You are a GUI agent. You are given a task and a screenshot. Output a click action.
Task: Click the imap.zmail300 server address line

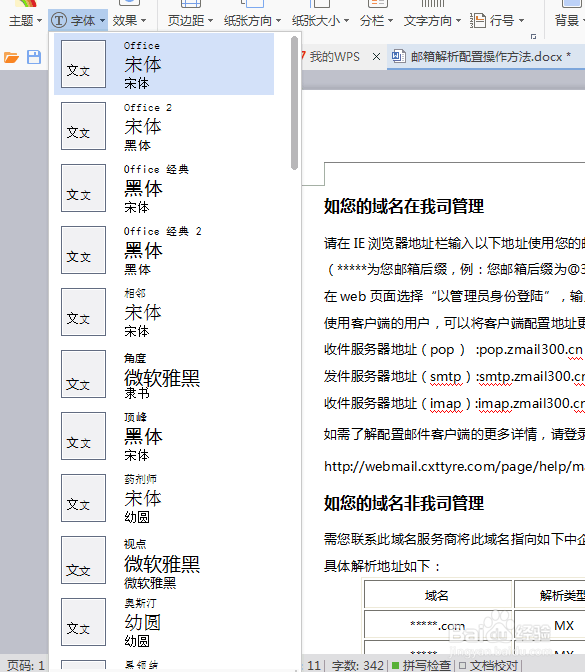(x=454, y=403)
